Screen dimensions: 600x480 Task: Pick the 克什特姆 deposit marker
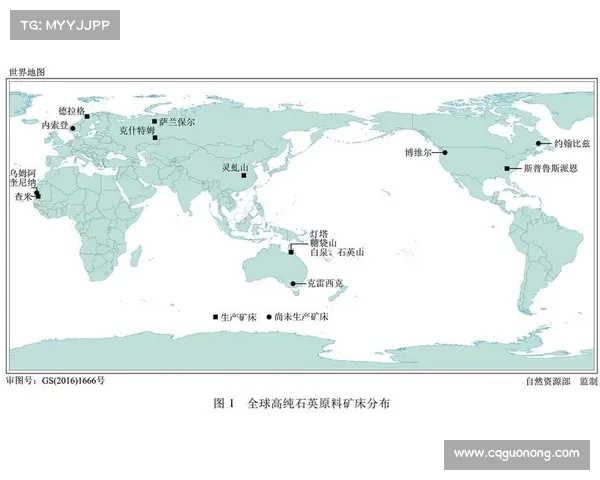coord(154,138)
